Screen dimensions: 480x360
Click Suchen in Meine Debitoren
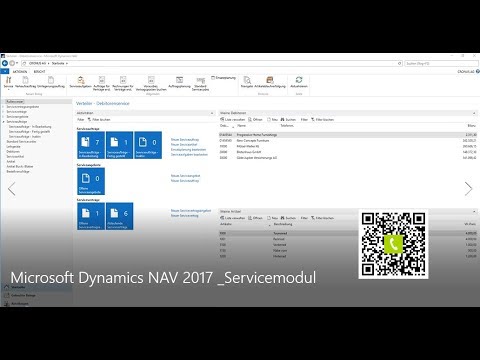click(x=288, y=119)
